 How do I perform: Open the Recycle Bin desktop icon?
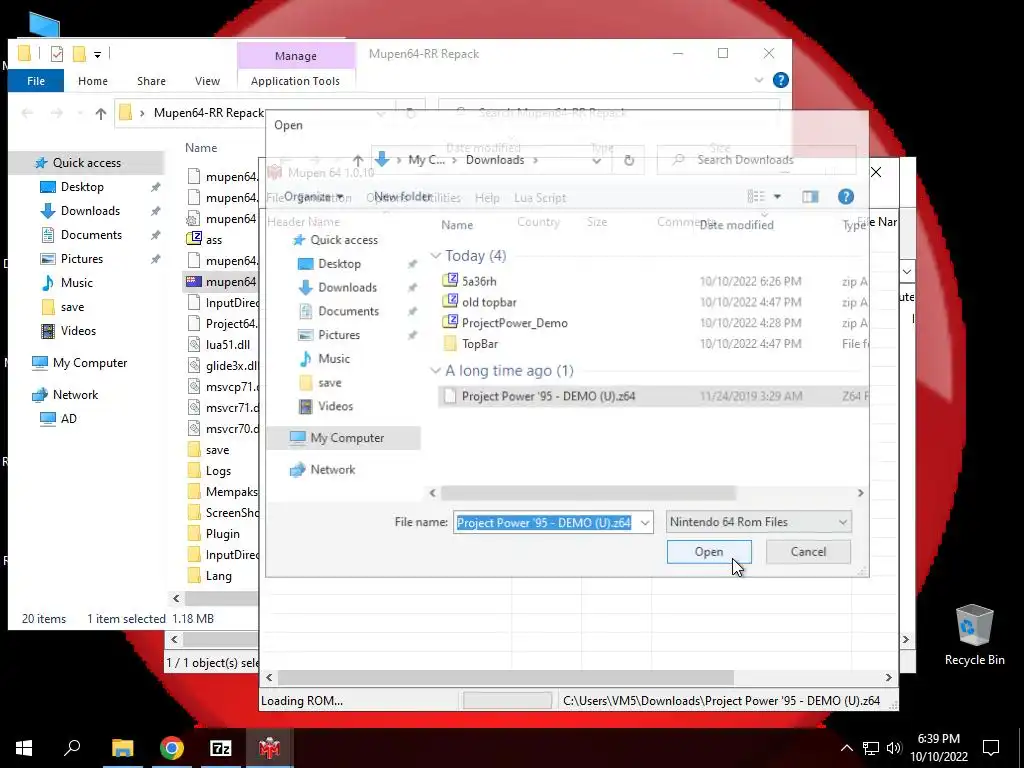[x=974, y=635]
